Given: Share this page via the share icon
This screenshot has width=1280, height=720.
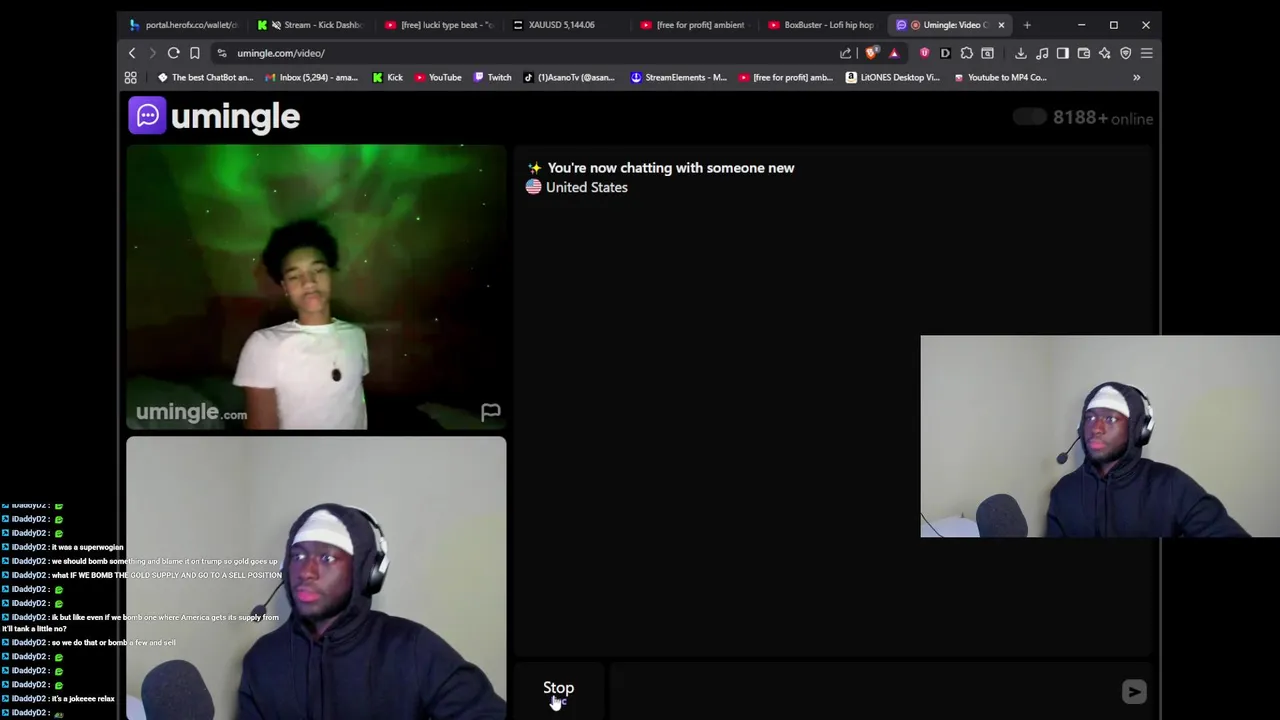Looking at the screenshot, I should tap(846, 53).
